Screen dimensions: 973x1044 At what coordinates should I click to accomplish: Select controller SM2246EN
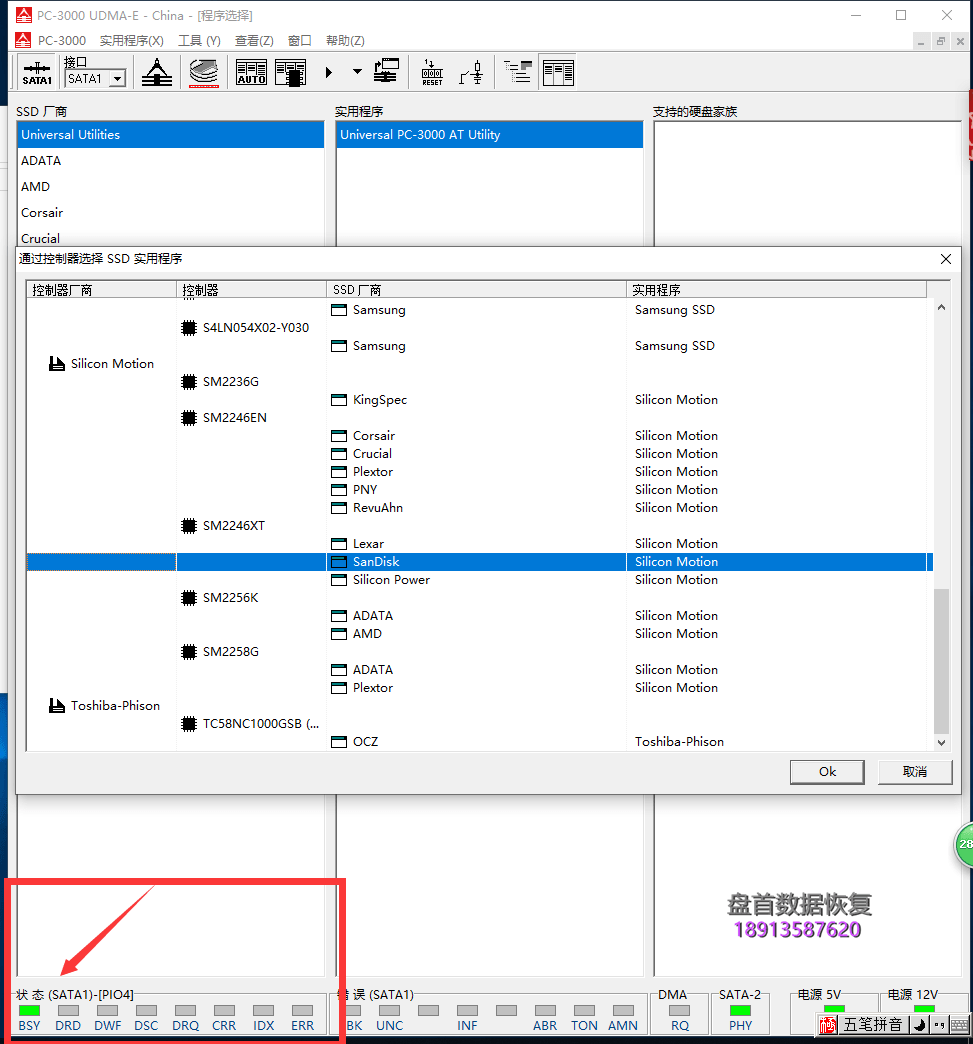pyautogui.click(x=224, y=417)
